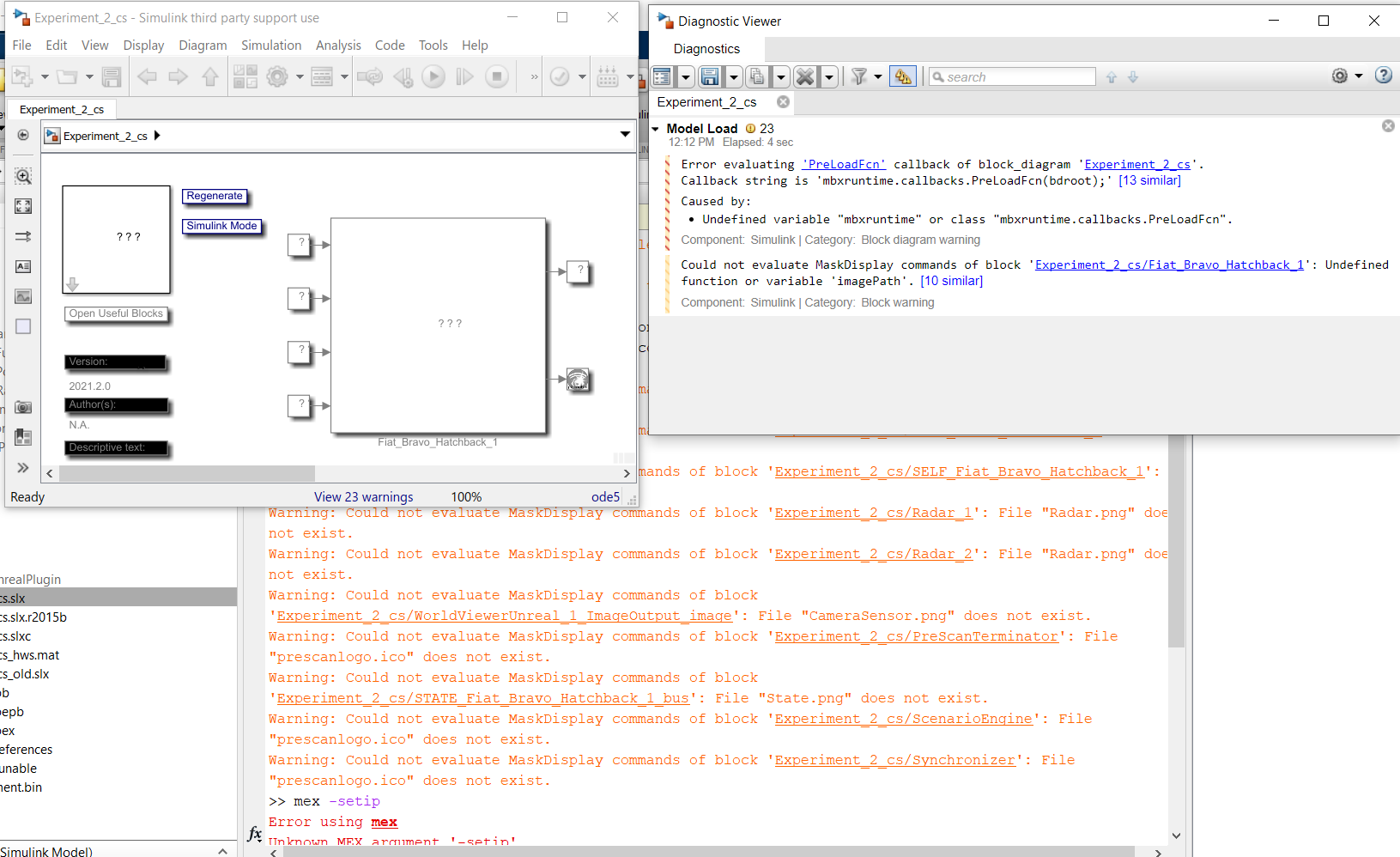Open Diagnostic Viewer help question mark

[x=1383, y=76]
